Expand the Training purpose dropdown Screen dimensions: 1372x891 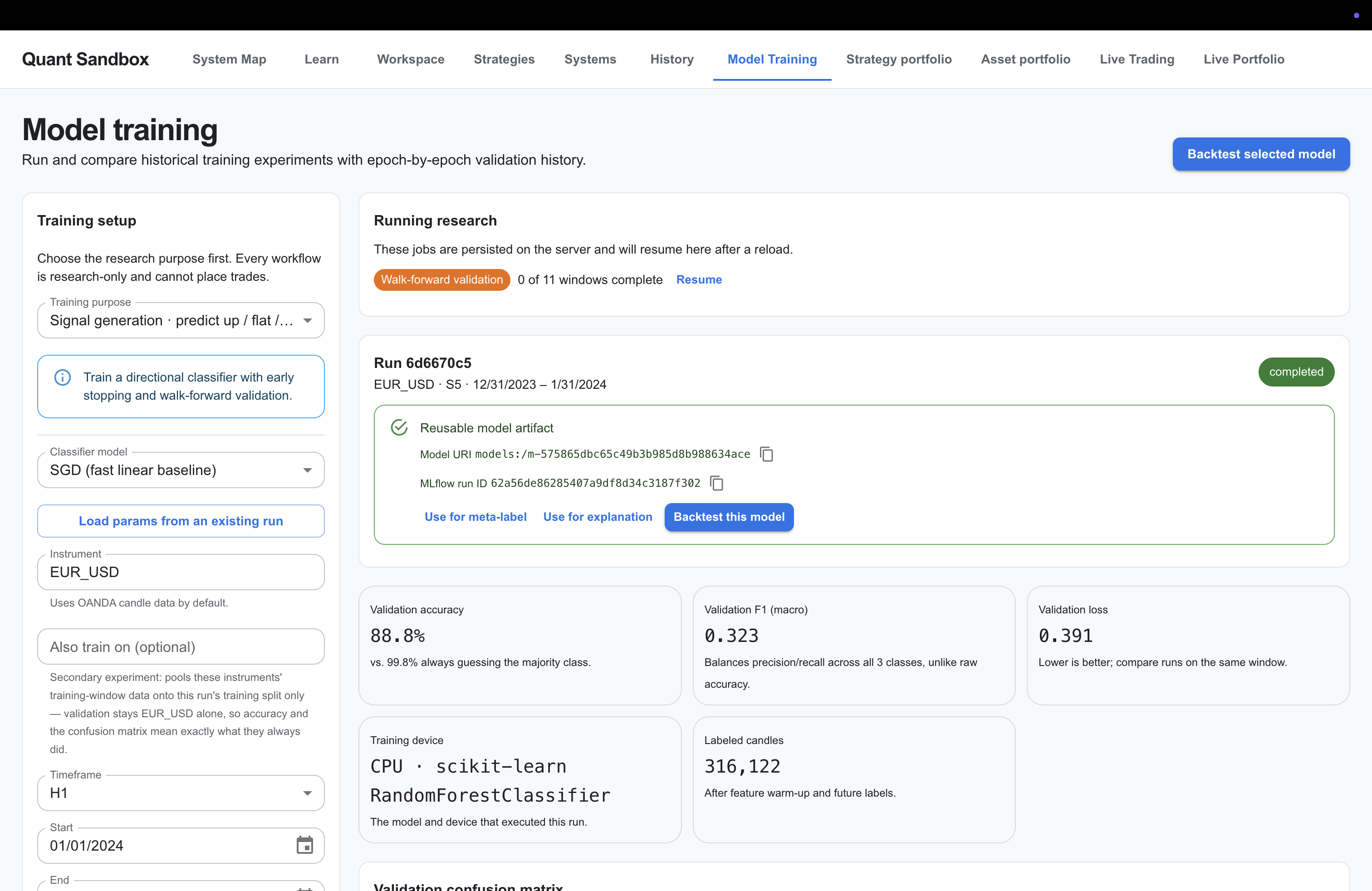click(181, 320)
